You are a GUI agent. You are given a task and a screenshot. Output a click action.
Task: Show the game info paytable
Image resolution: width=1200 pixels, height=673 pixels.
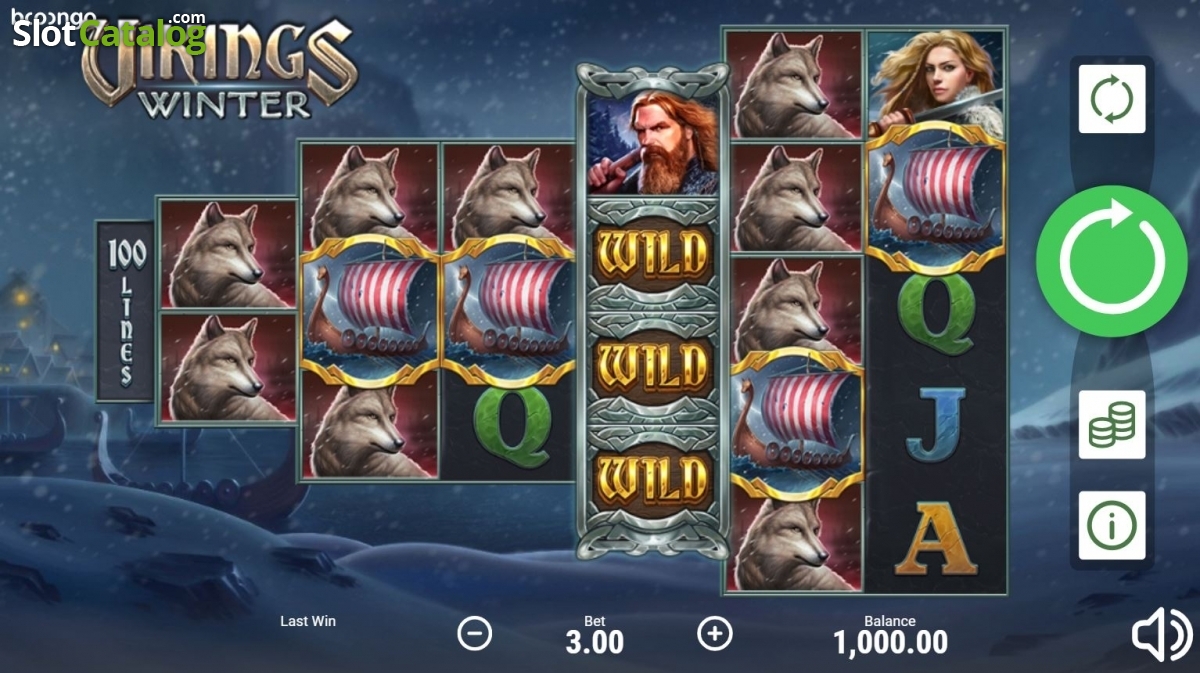click(1112, 526)
